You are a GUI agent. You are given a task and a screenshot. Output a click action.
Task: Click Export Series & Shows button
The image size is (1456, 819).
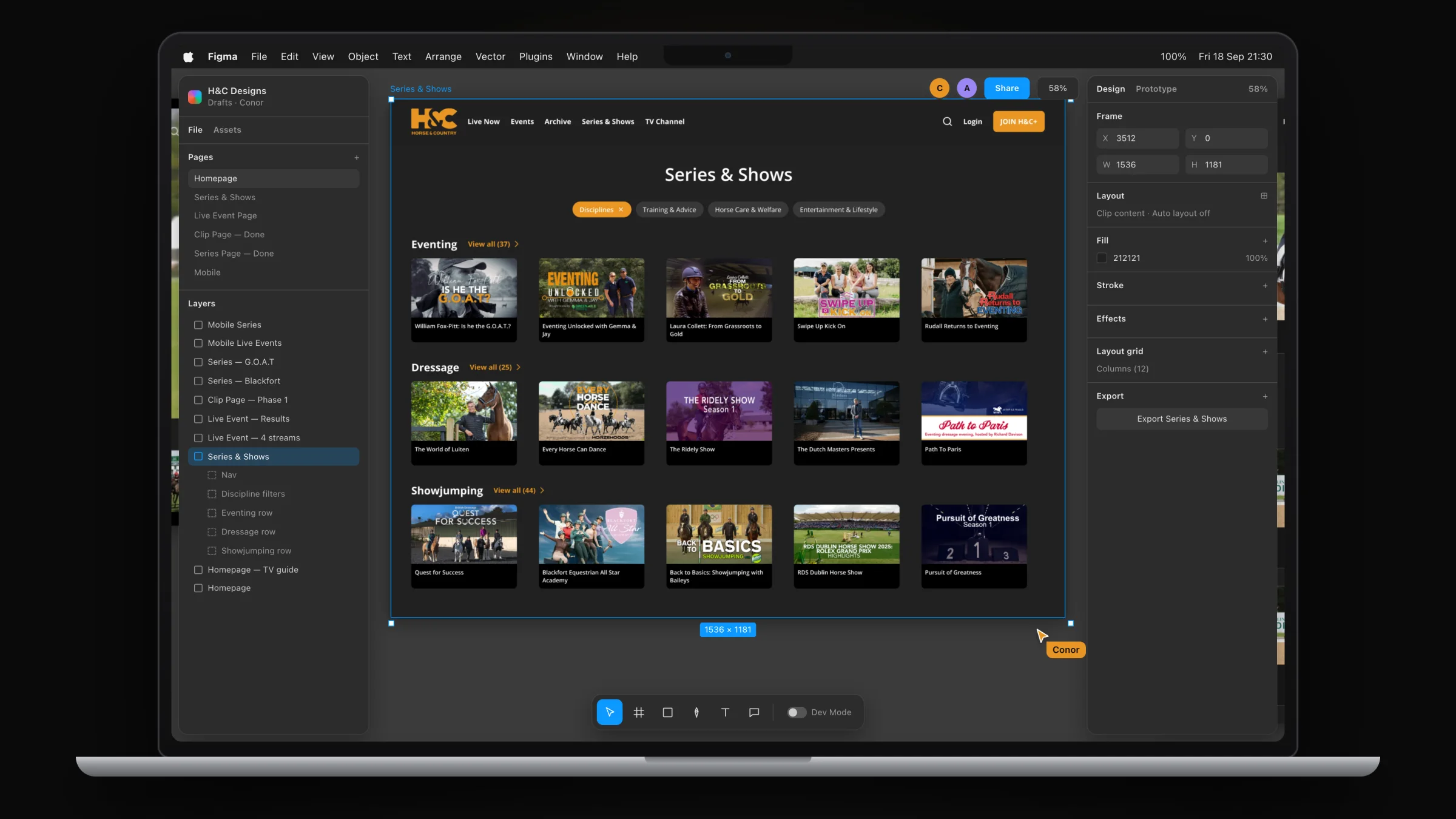click(x=1181, y=419)
